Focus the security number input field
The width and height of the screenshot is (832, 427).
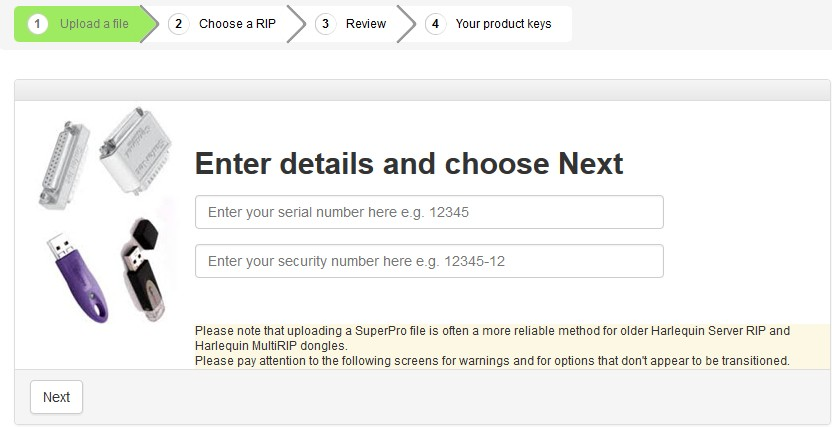click(429, 261)
